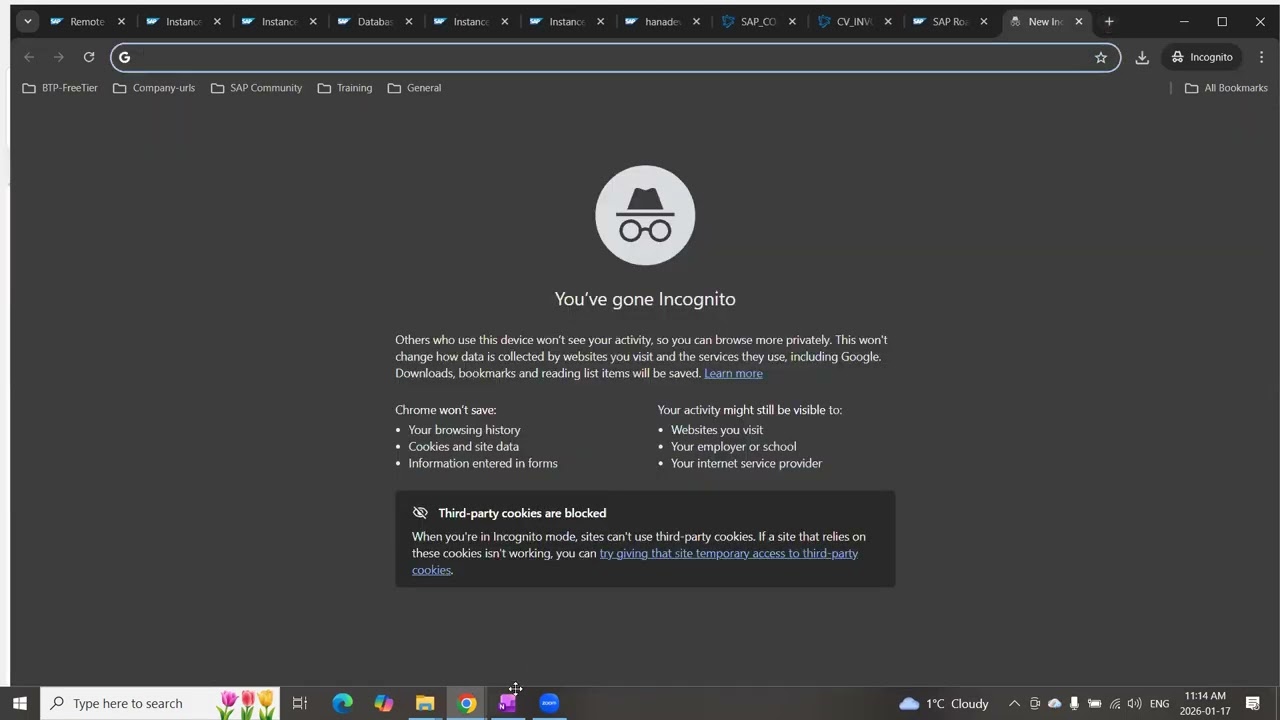The width and height of the screenshot is (1280, 720).
Task: Open the notification center icon
Action: (1252, 703)
